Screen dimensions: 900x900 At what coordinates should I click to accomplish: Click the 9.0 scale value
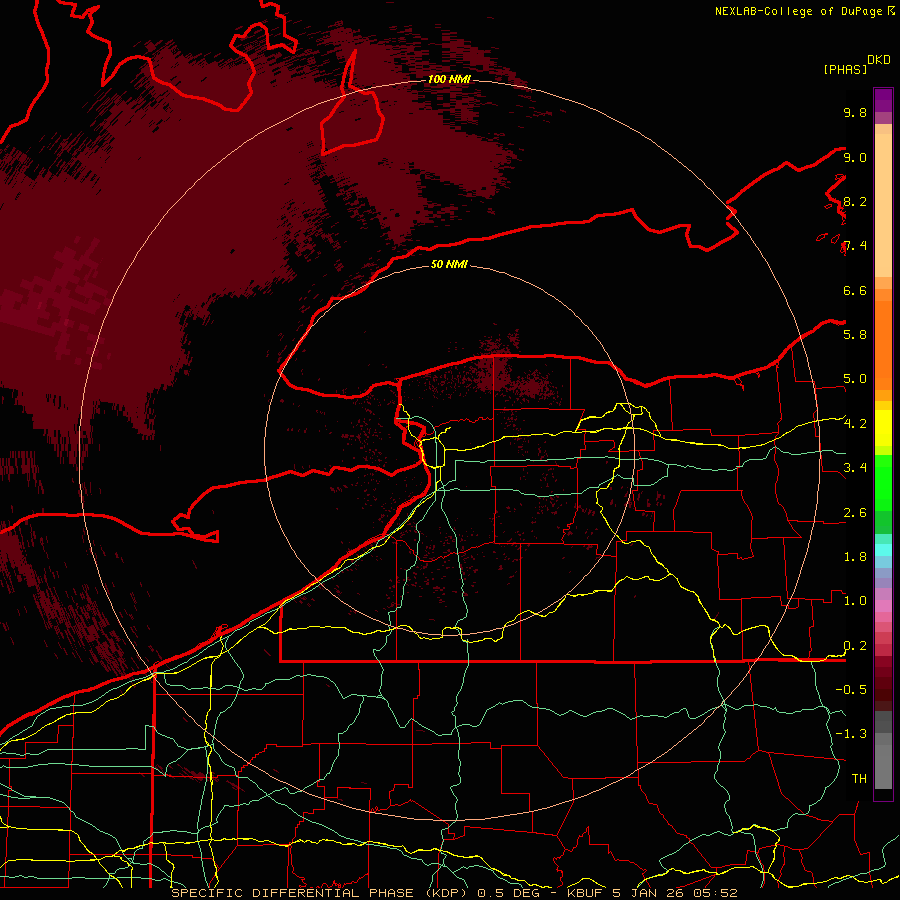coord(855,157)
